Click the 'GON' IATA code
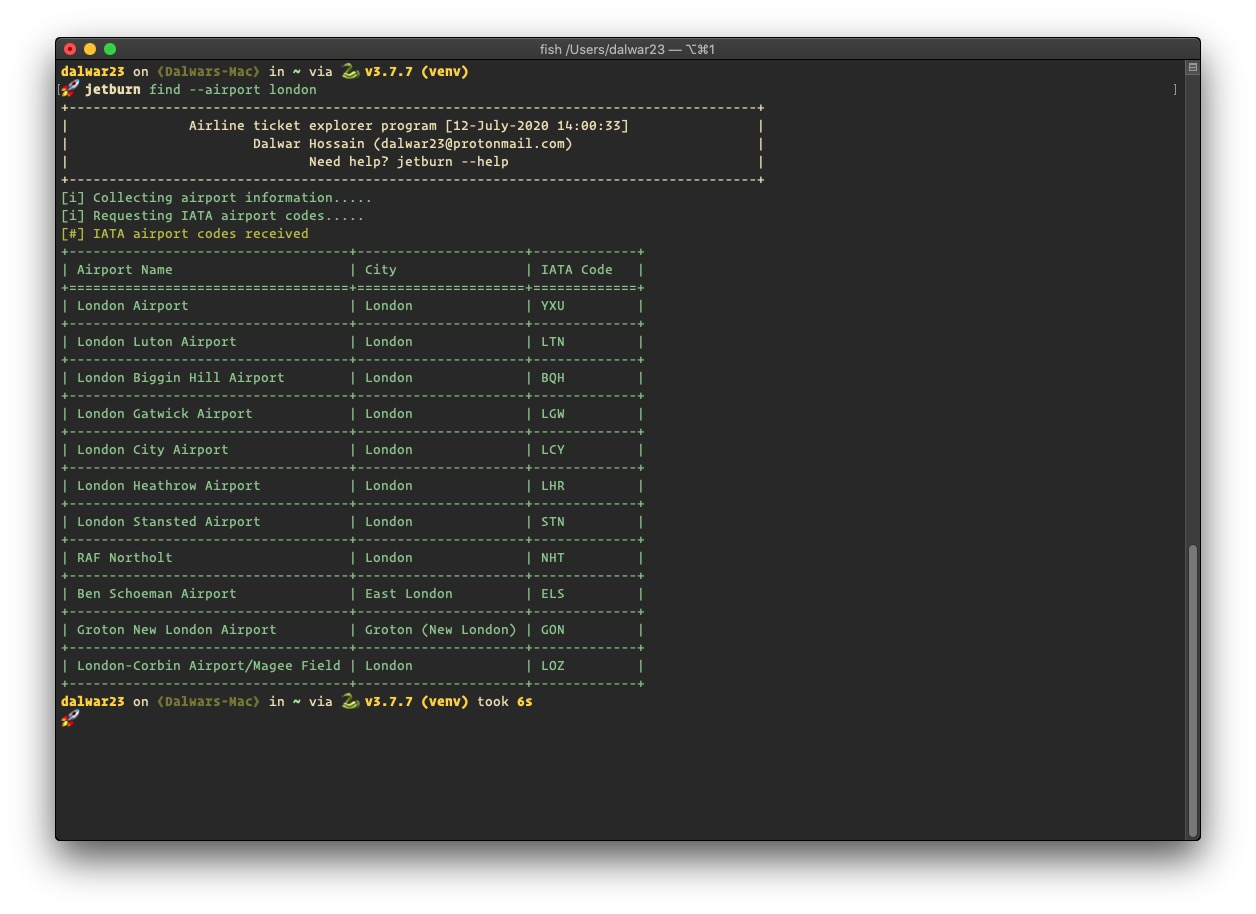Image resolution: width=1256 pixels, height=914 pixels. pyautogui.click(x=553, y=629)
